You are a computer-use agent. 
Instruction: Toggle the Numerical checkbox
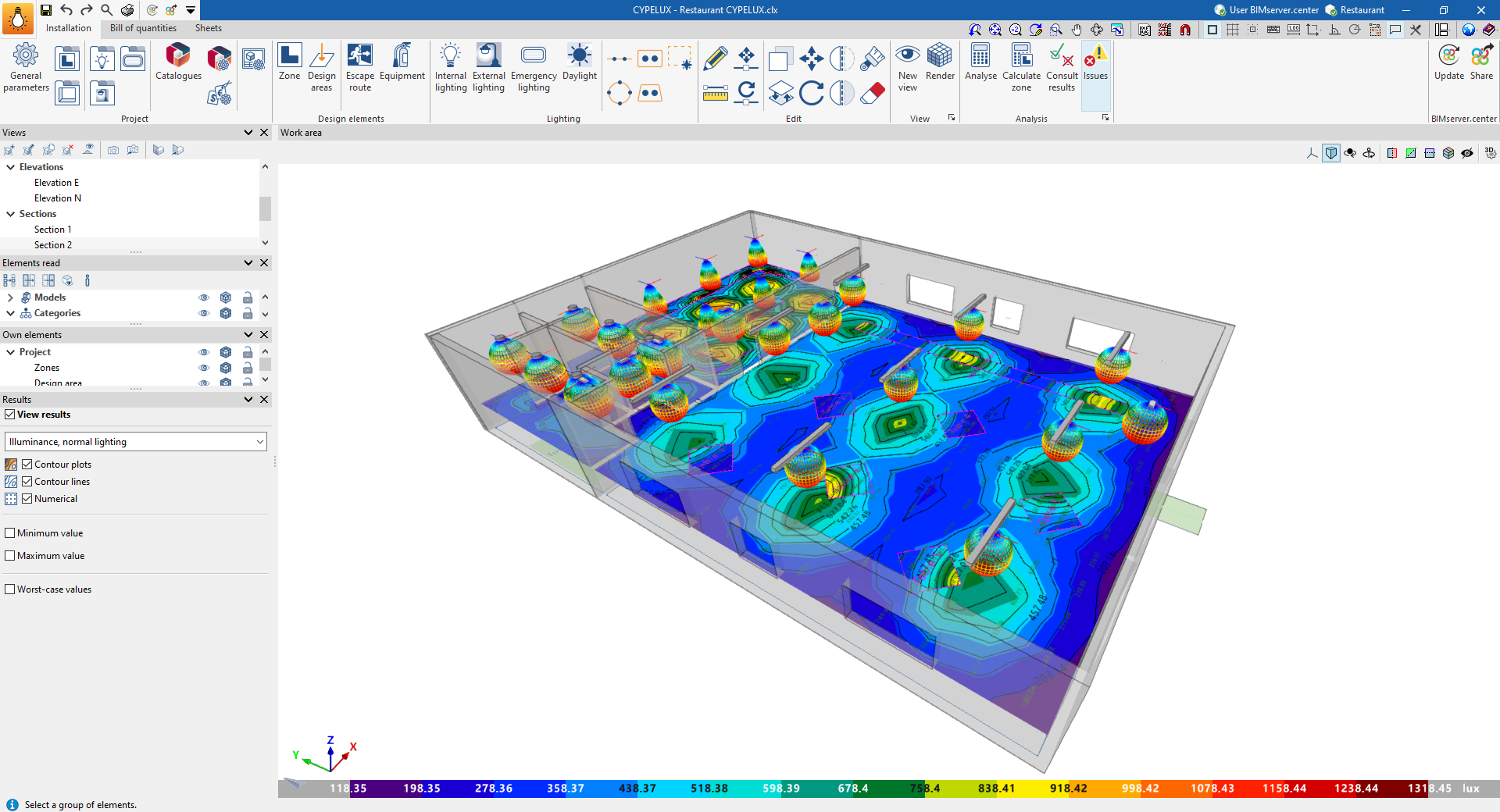pos(27,498)
